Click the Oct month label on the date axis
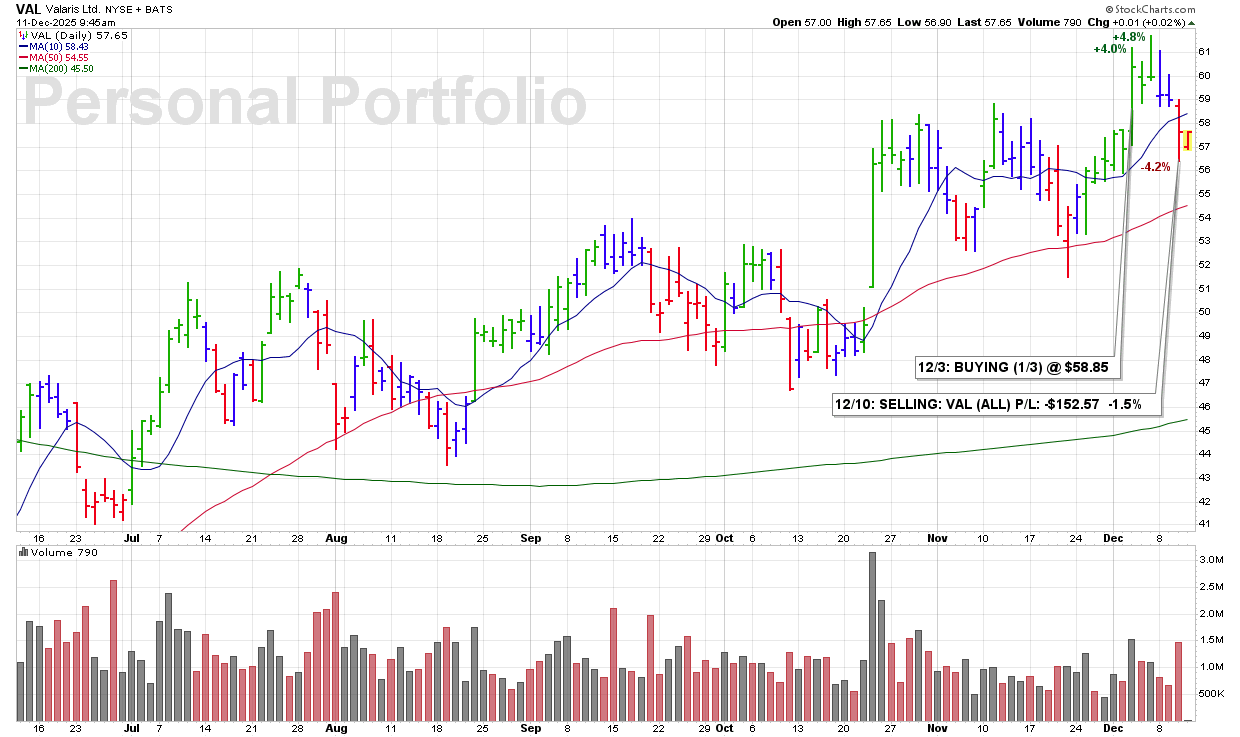This screenshot has width=1240, height=737. [x=724, y=536]
